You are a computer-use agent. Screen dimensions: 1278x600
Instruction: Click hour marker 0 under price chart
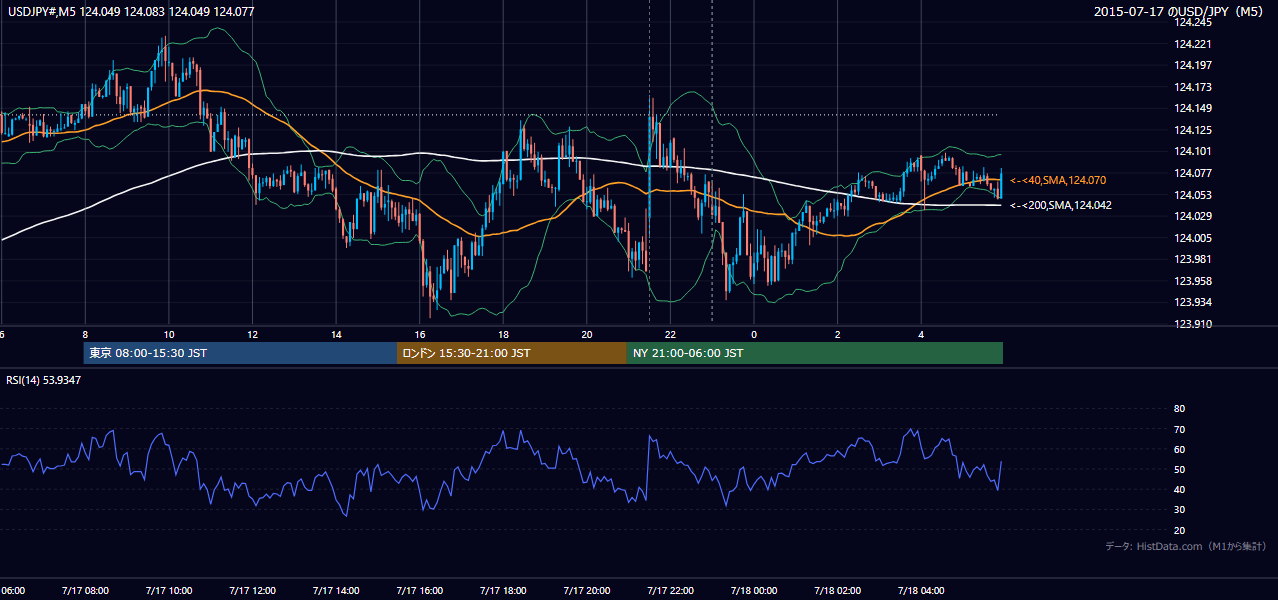point(754,334)
